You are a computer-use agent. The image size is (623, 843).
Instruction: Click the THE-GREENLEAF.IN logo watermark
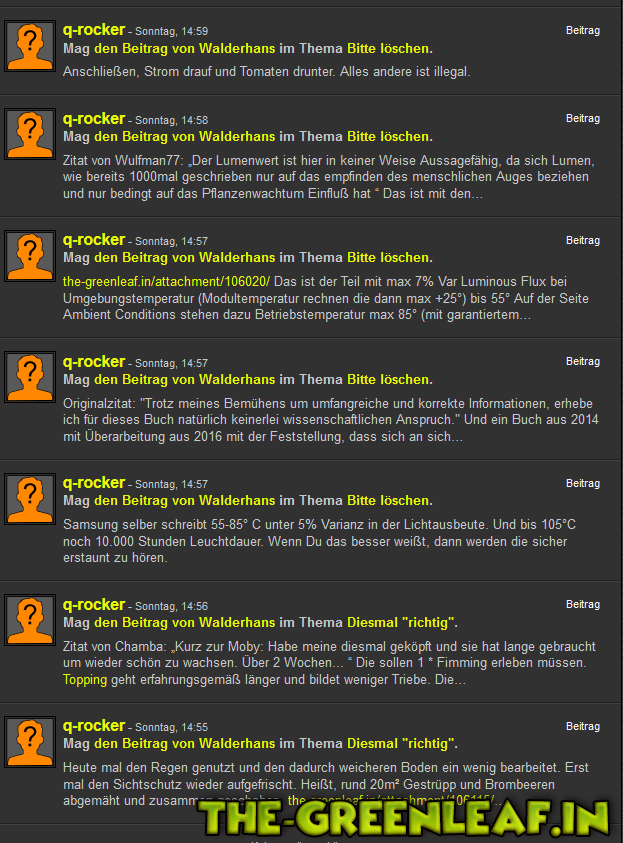pos(405,818)
